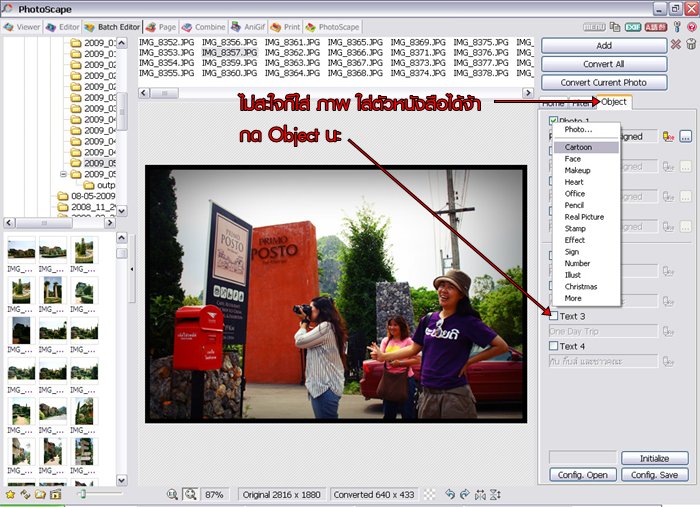
Task: Select Makeup in the object menu
Action: pyautogui.click(x=586, y=170)
